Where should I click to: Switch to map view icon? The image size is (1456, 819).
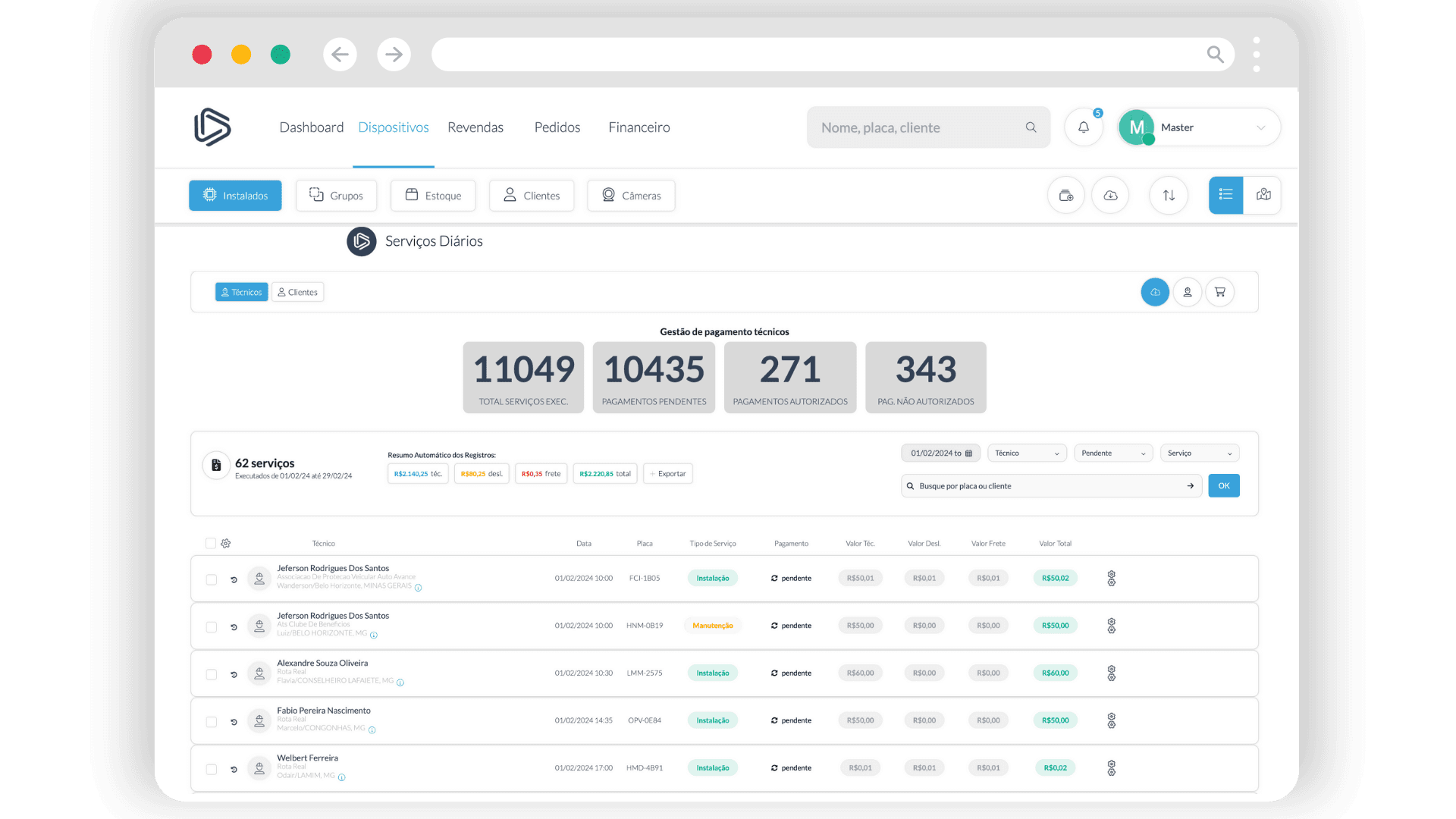pos(1263,195)
